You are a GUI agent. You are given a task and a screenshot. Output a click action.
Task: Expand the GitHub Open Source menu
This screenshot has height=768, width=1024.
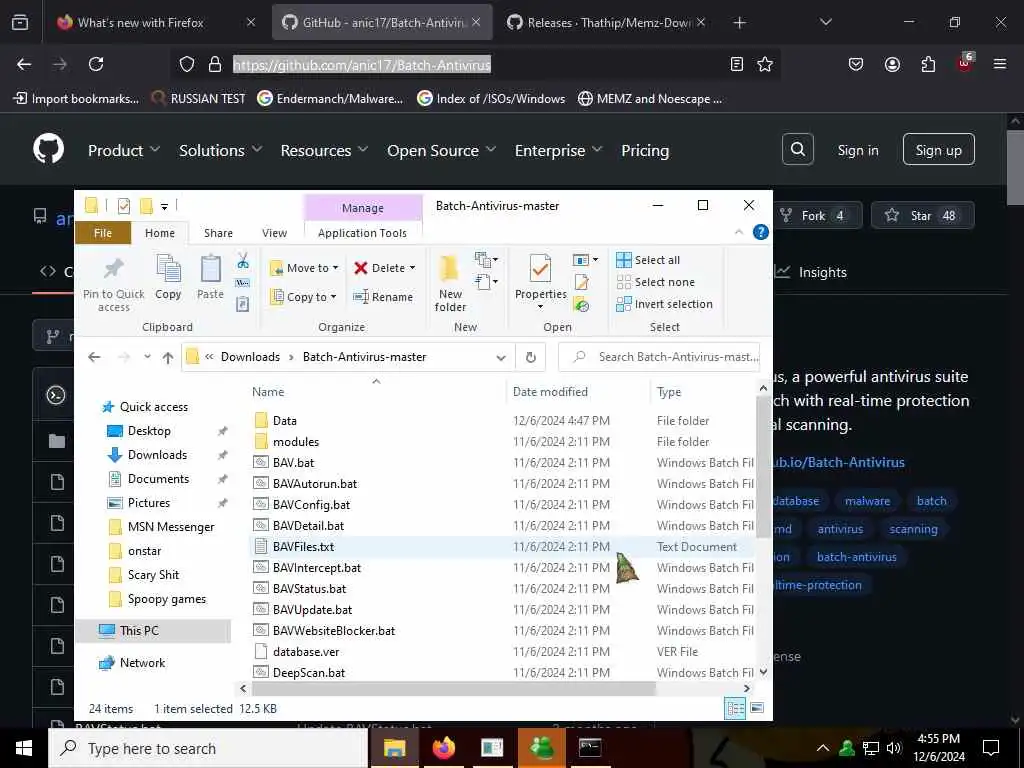(441, 150)
